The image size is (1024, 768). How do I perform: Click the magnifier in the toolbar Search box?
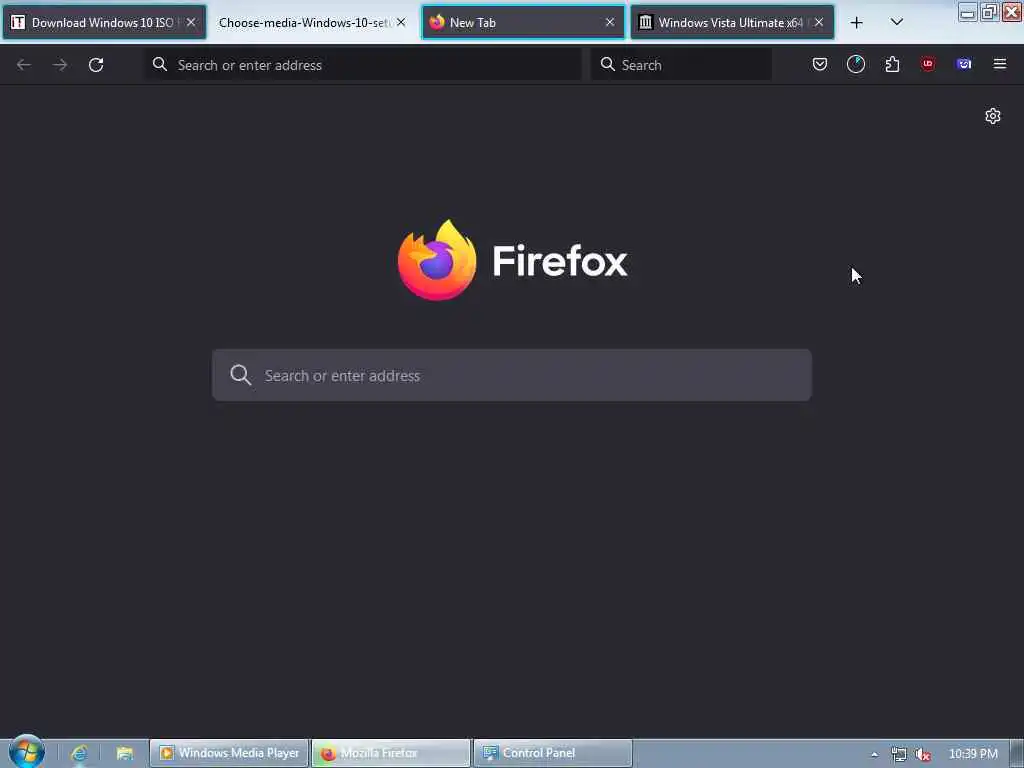[x=607, y=64]
